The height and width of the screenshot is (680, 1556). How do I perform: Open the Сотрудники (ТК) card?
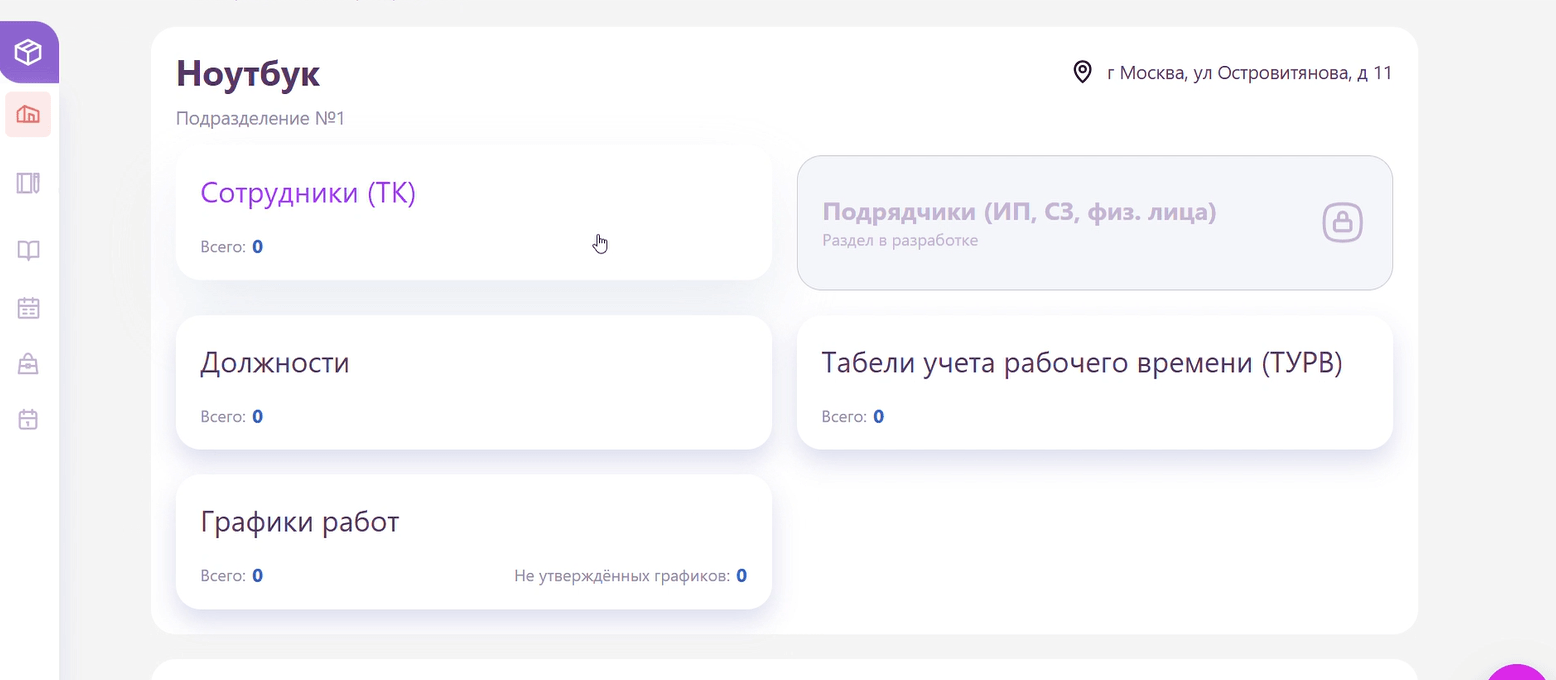tap(474, 212)
